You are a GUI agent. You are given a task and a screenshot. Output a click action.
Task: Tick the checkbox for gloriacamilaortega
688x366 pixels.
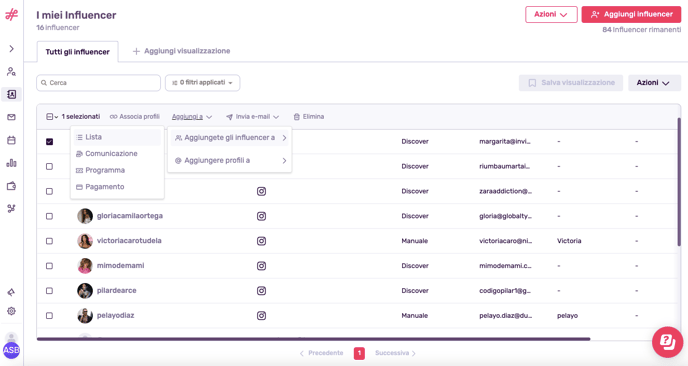click(50, 216)
